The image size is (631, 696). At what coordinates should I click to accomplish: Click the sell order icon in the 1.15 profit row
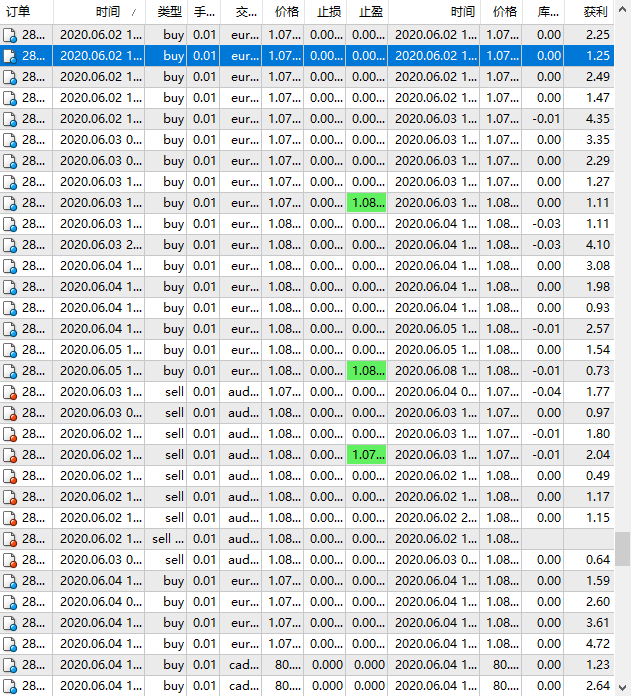(x=10, y=518)
